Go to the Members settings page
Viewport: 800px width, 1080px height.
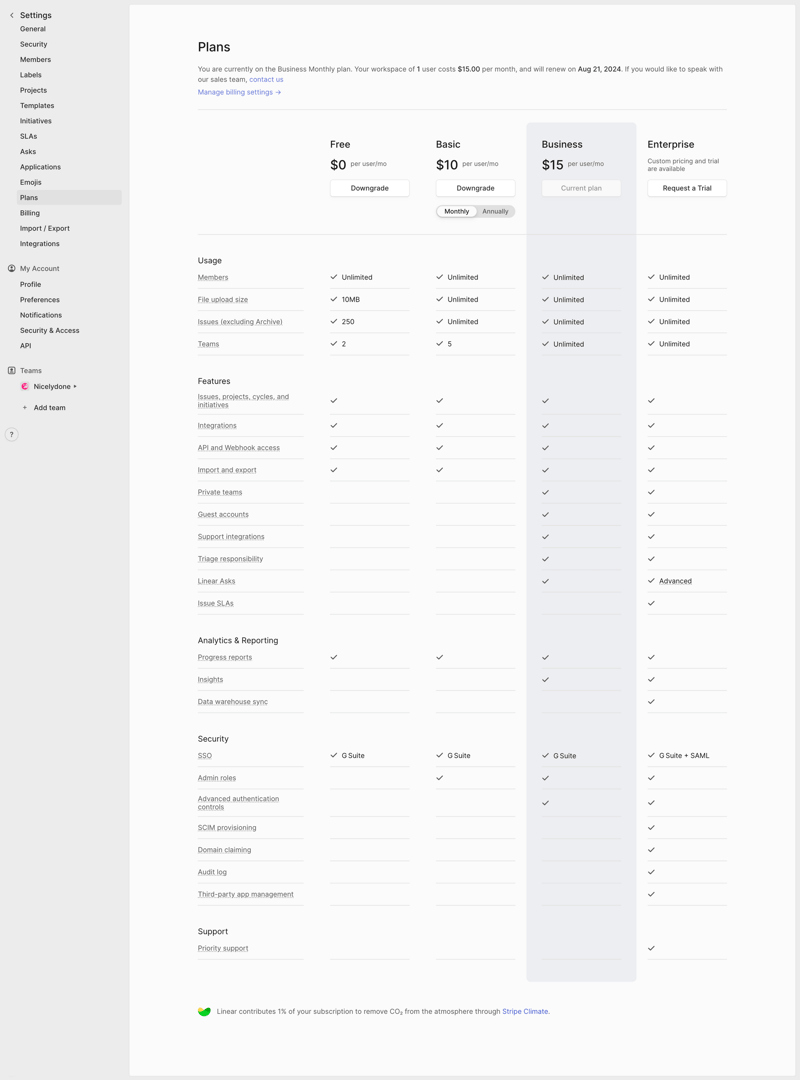(33, 59)
